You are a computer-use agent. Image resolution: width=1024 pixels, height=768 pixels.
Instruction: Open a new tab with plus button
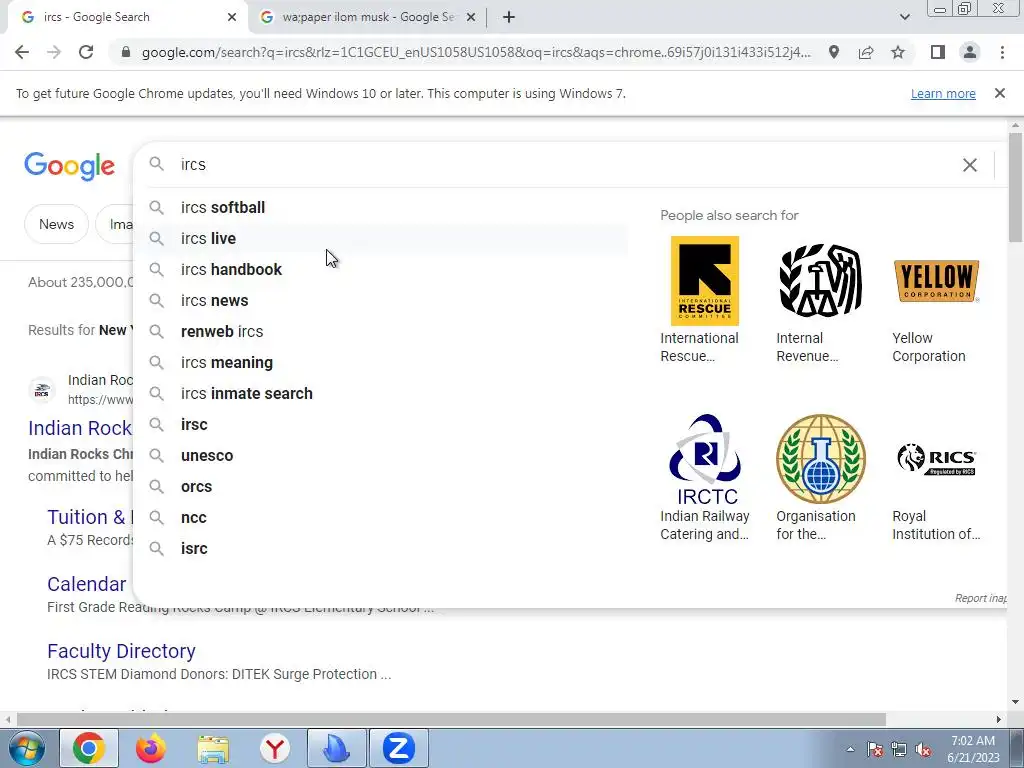pyautogui.click(x=509, y=17)
